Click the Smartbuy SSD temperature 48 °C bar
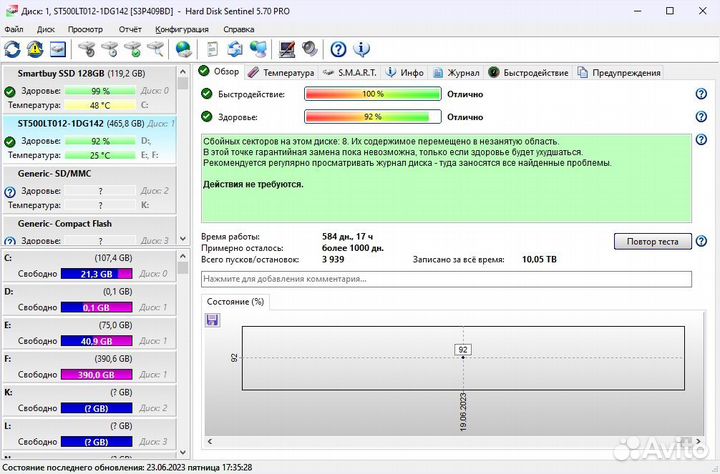 pos(100,105)
